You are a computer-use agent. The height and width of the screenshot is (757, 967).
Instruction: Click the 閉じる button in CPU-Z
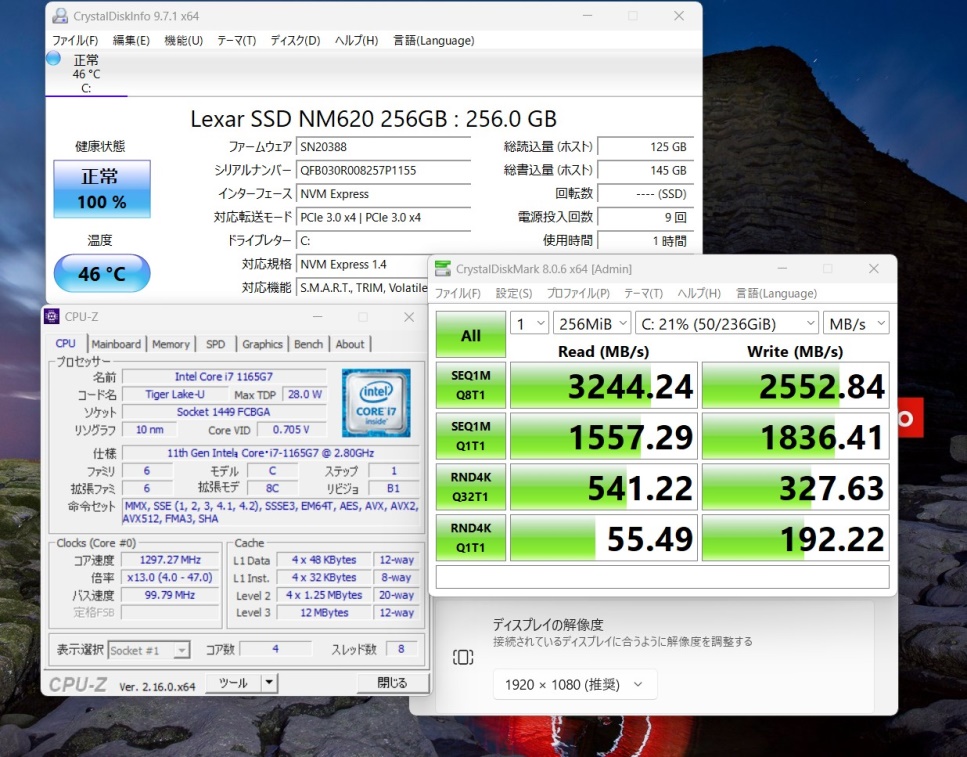[x=392, y=683]
